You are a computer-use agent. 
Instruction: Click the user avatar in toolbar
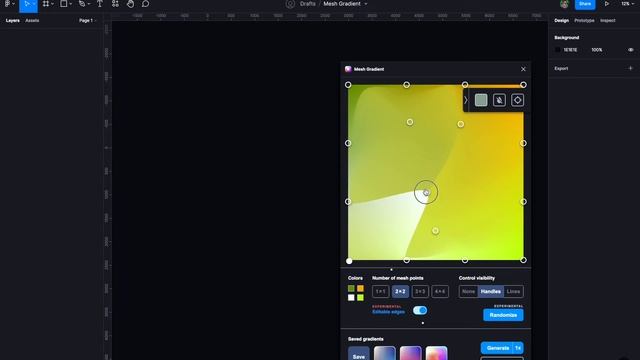click(564, 4)
